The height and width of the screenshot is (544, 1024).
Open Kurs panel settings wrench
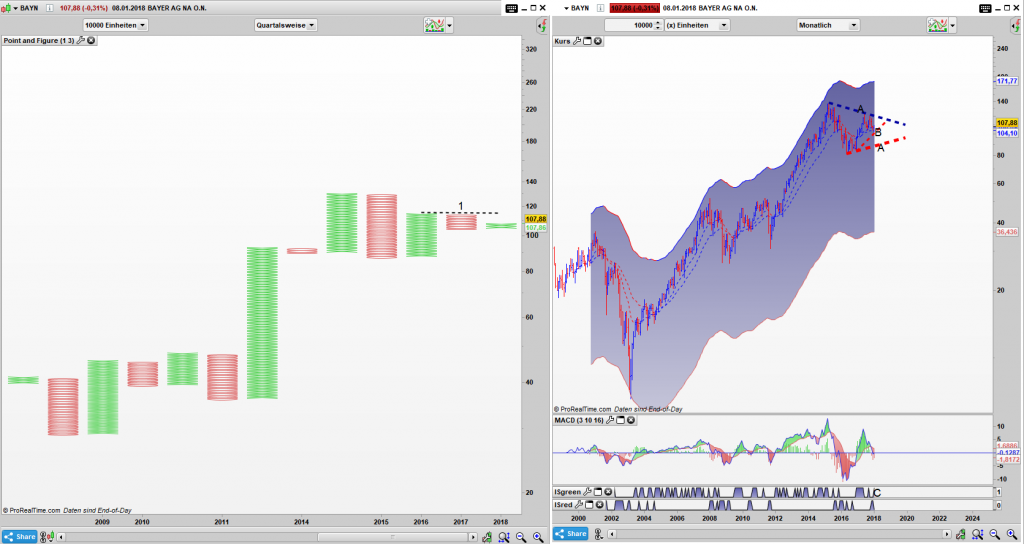click(x=577, y=41)
